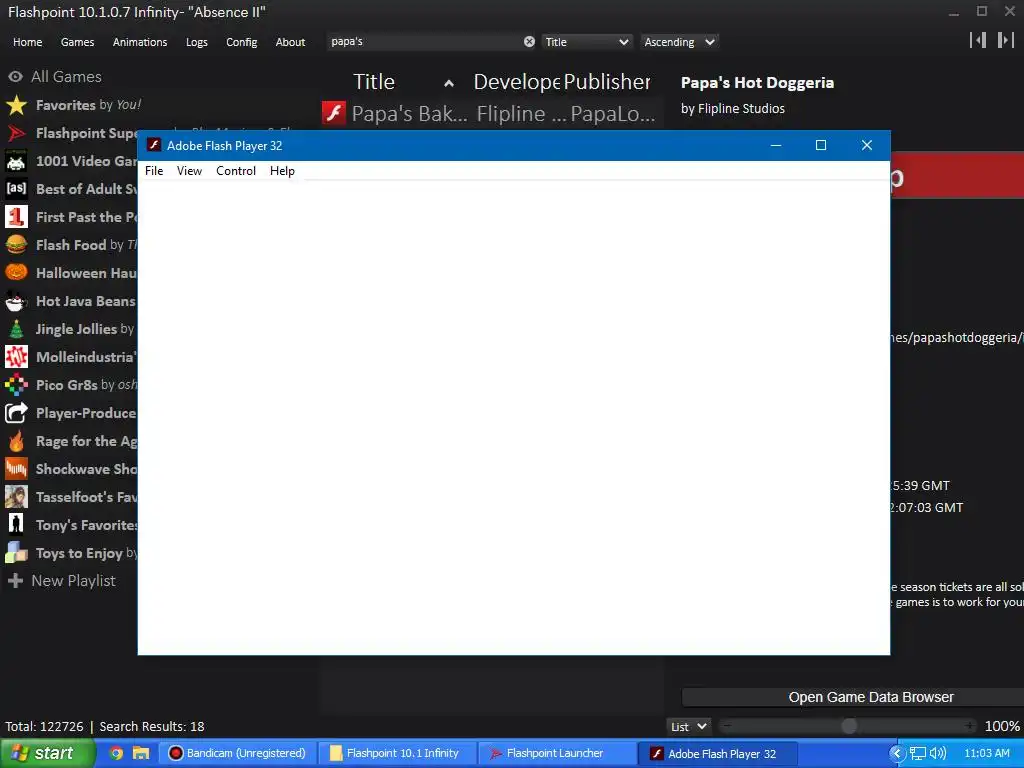The width and height of the screenshot is (1024, 768).
Task: Click the Flash icon beside Papa's Bak... row
Action: [334, 113]
